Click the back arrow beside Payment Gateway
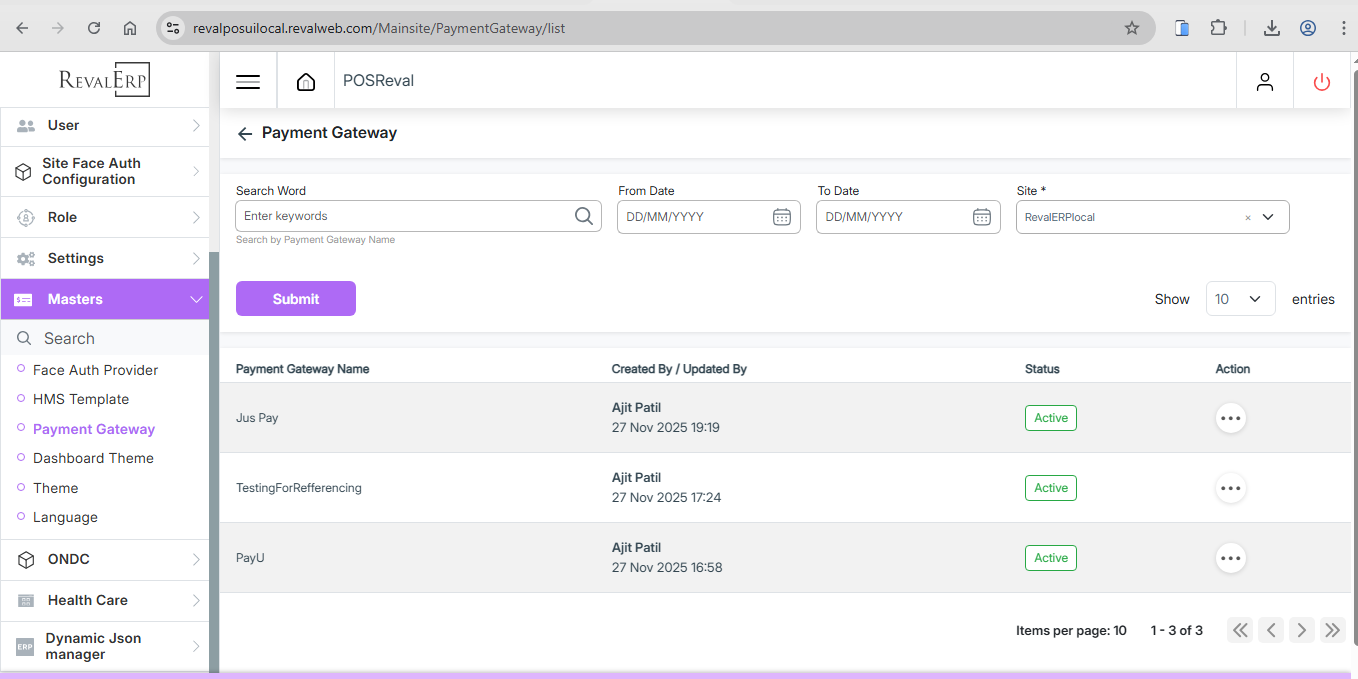Image resolution: width=1358 pixels, height=679 pixels. tap(245, 134)
